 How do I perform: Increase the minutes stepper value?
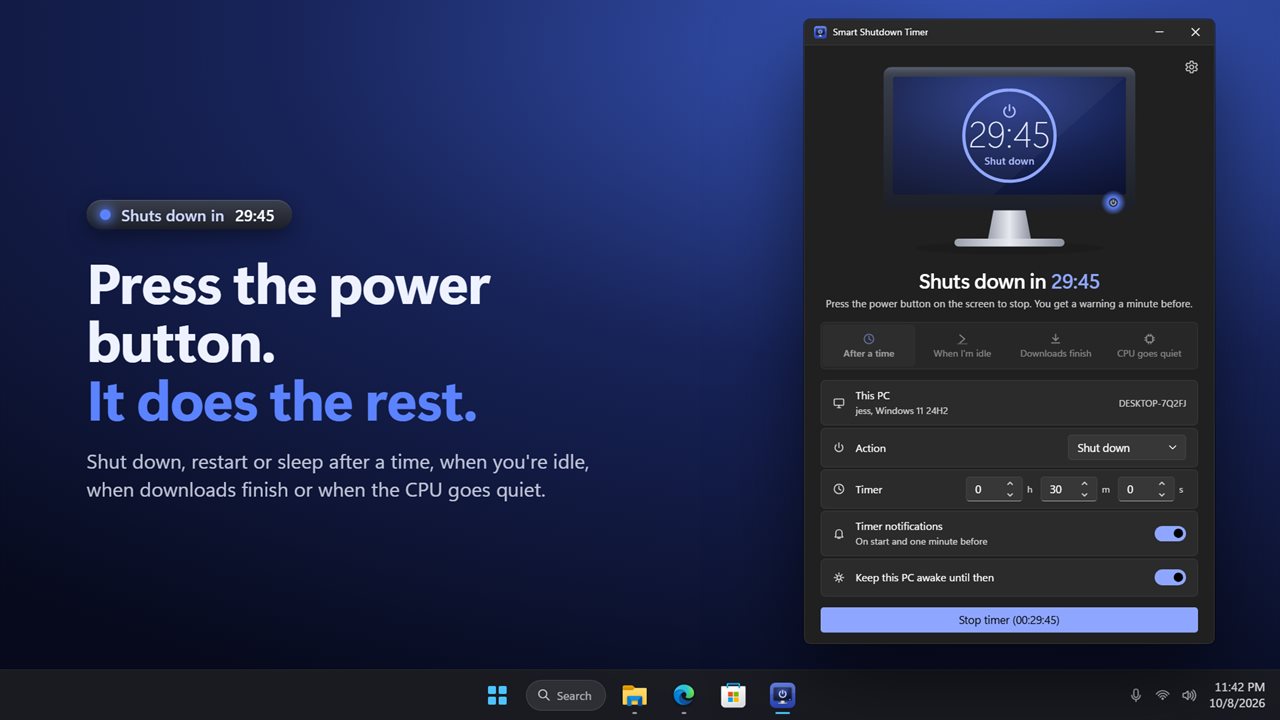tap(1084, 485)
